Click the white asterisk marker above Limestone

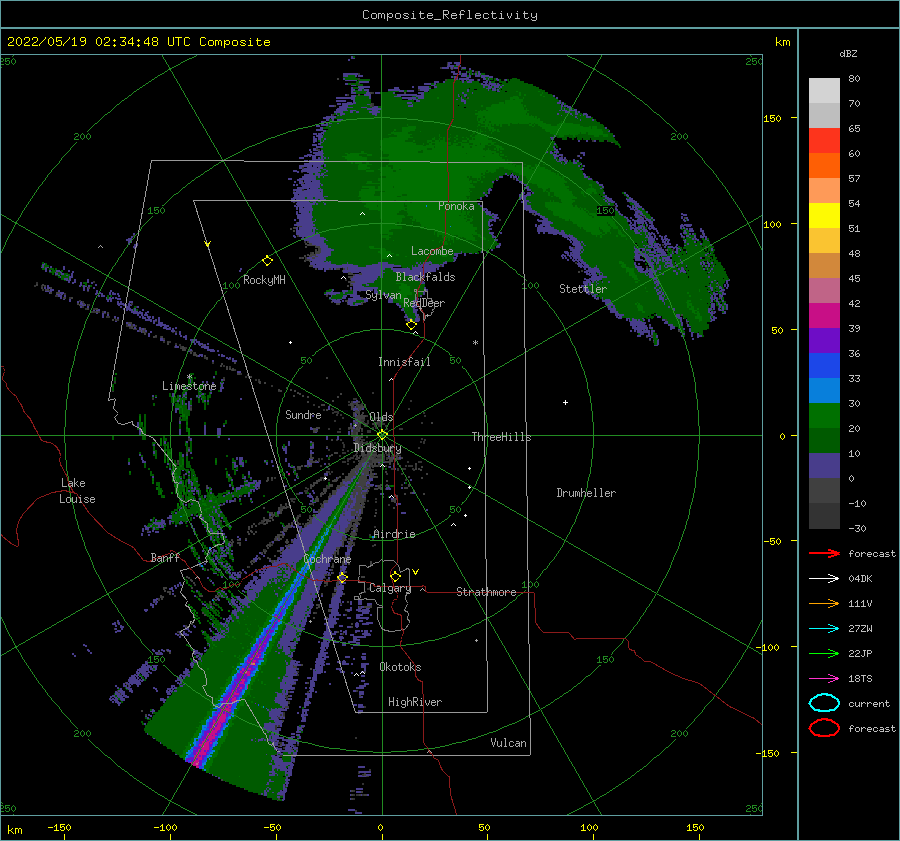pyautogui.click(x=189, y=377)
